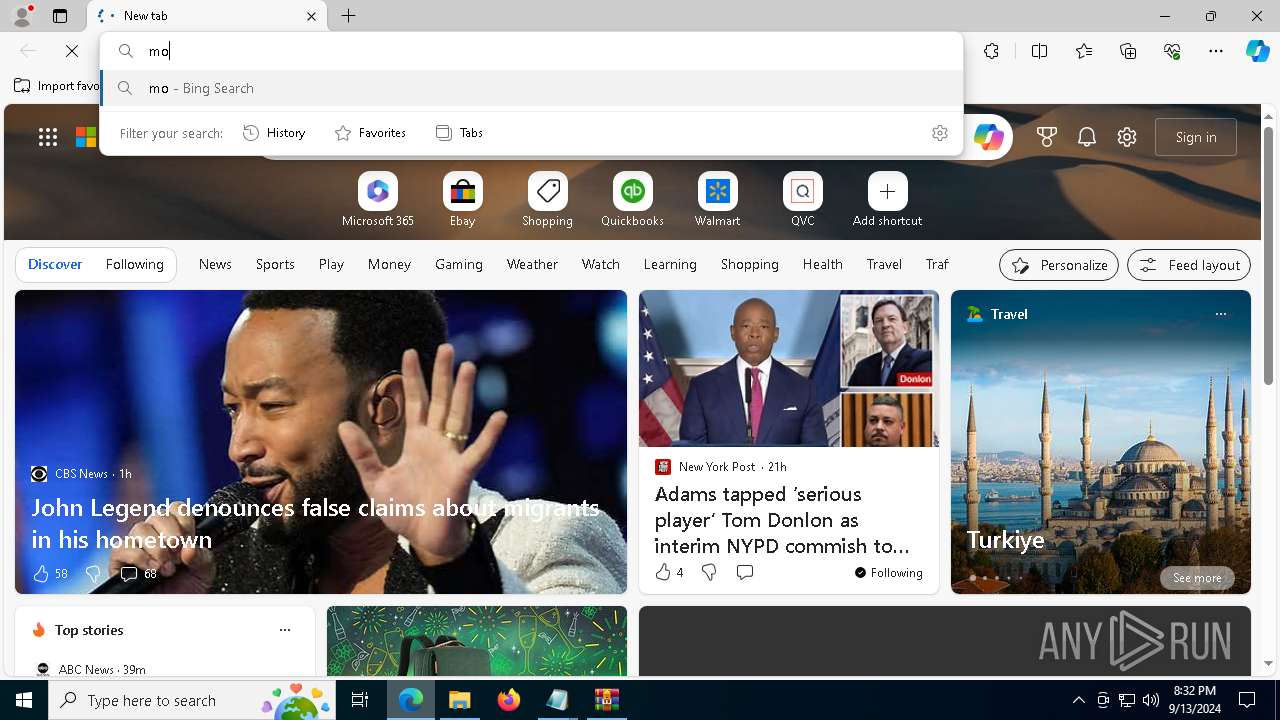Open address bar search settings gear
1280x720 pixels.
[x=939, y=132]
